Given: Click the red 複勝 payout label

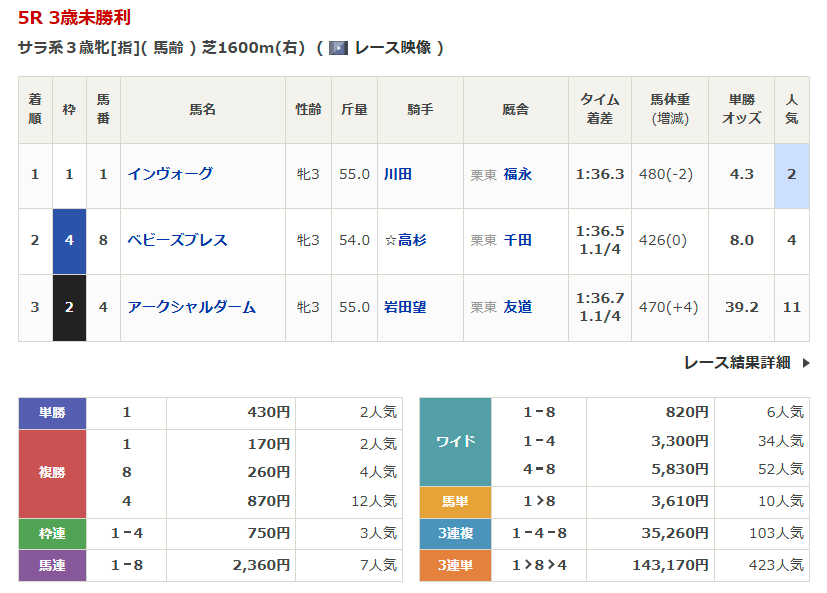Looking at the screenshot, I should (52, 472).
